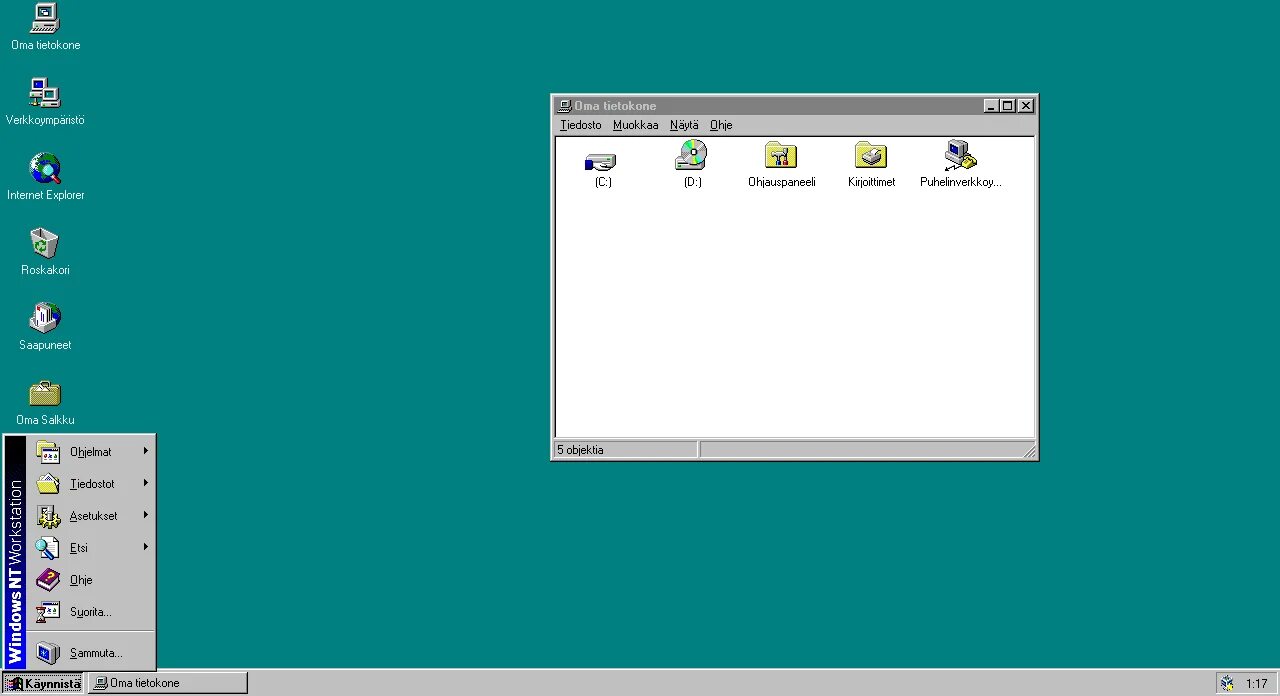The width and height of the screenshot is (1280, 696).
Task: Open the Muokkaa menu
Action: [636, 125]
